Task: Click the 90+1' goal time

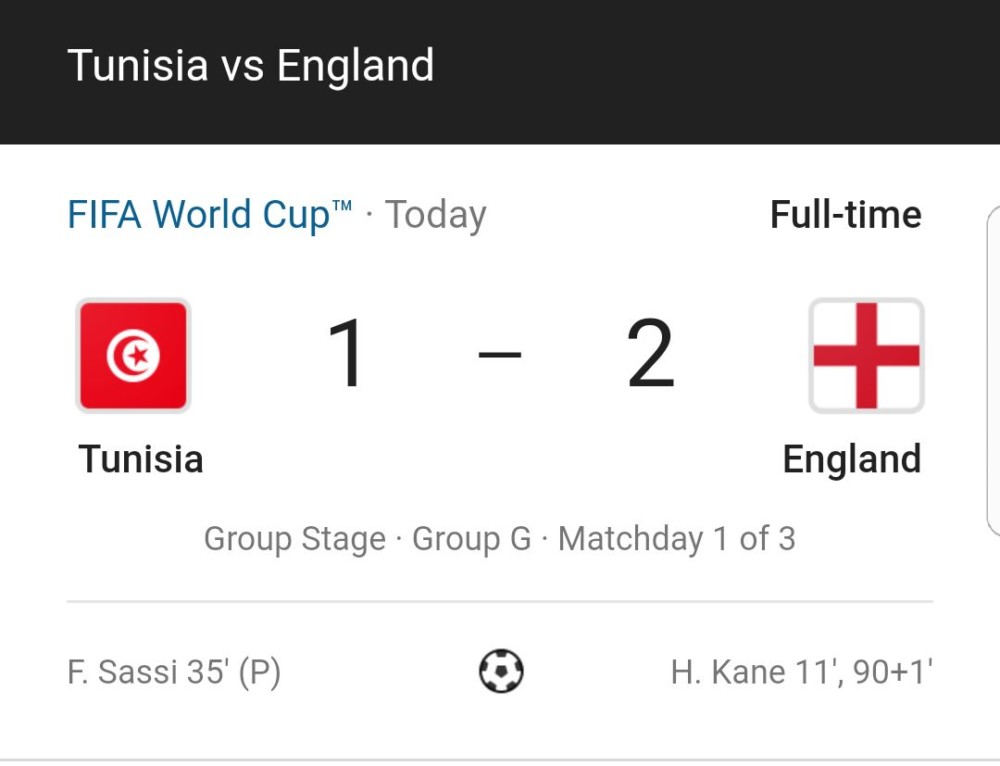Action: pyautogui.click(x=893, y=672)
